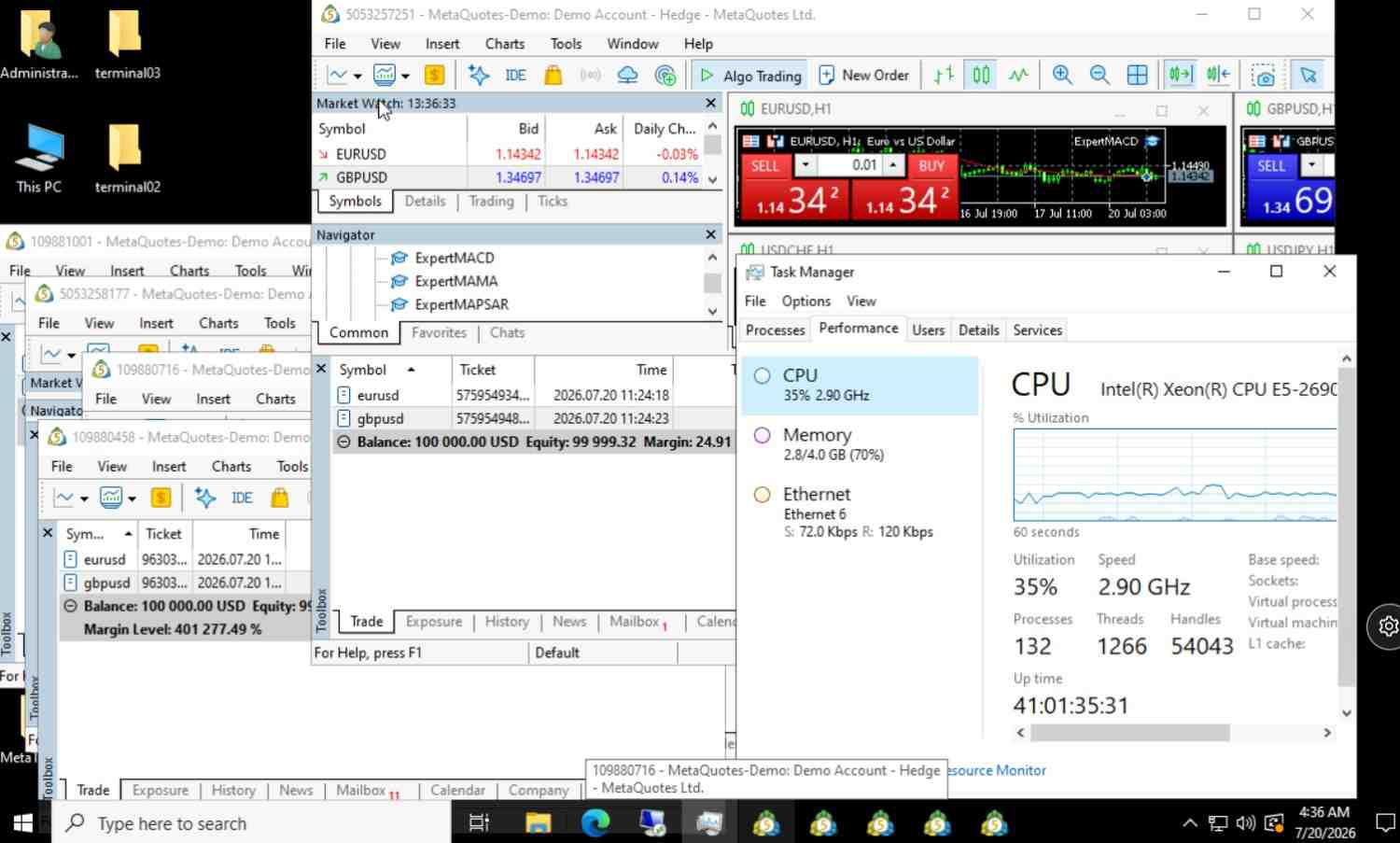Viewport: 1400px width, 843px height.
Task: Click the Signals broadcast icon in main toolbar
Action: pyautogui.click(x=590, y=76)
